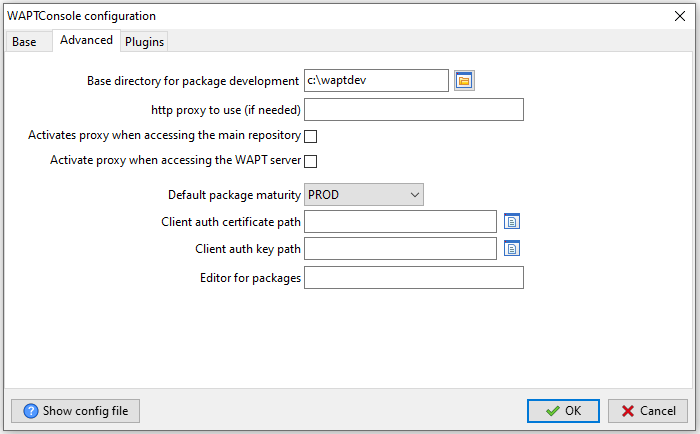
Task: Focus the base directory field showing c:\waptdev
Action: (x=376, y=80)
